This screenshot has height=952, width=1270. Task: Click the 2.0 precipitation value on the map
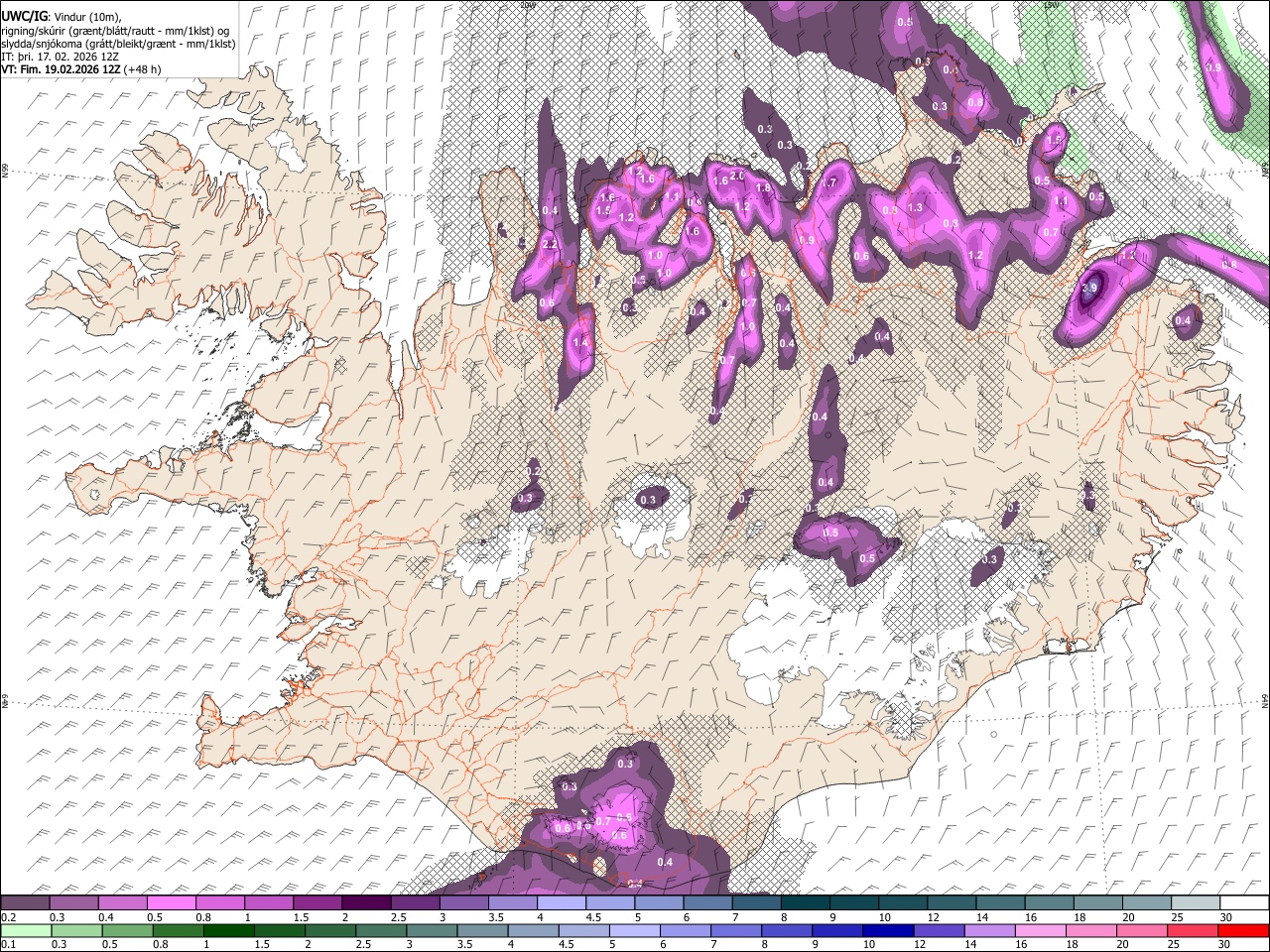(737, 176)
